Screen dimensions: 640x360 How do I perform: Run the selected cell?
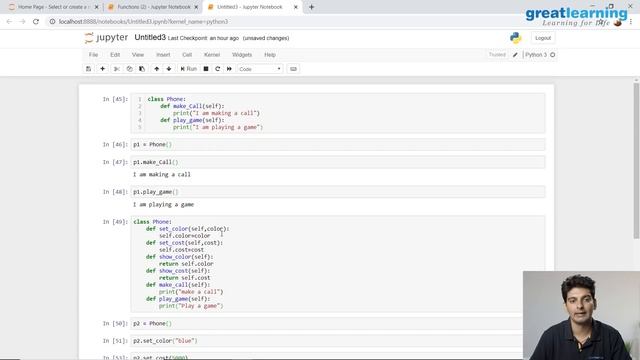pos(189,69)
